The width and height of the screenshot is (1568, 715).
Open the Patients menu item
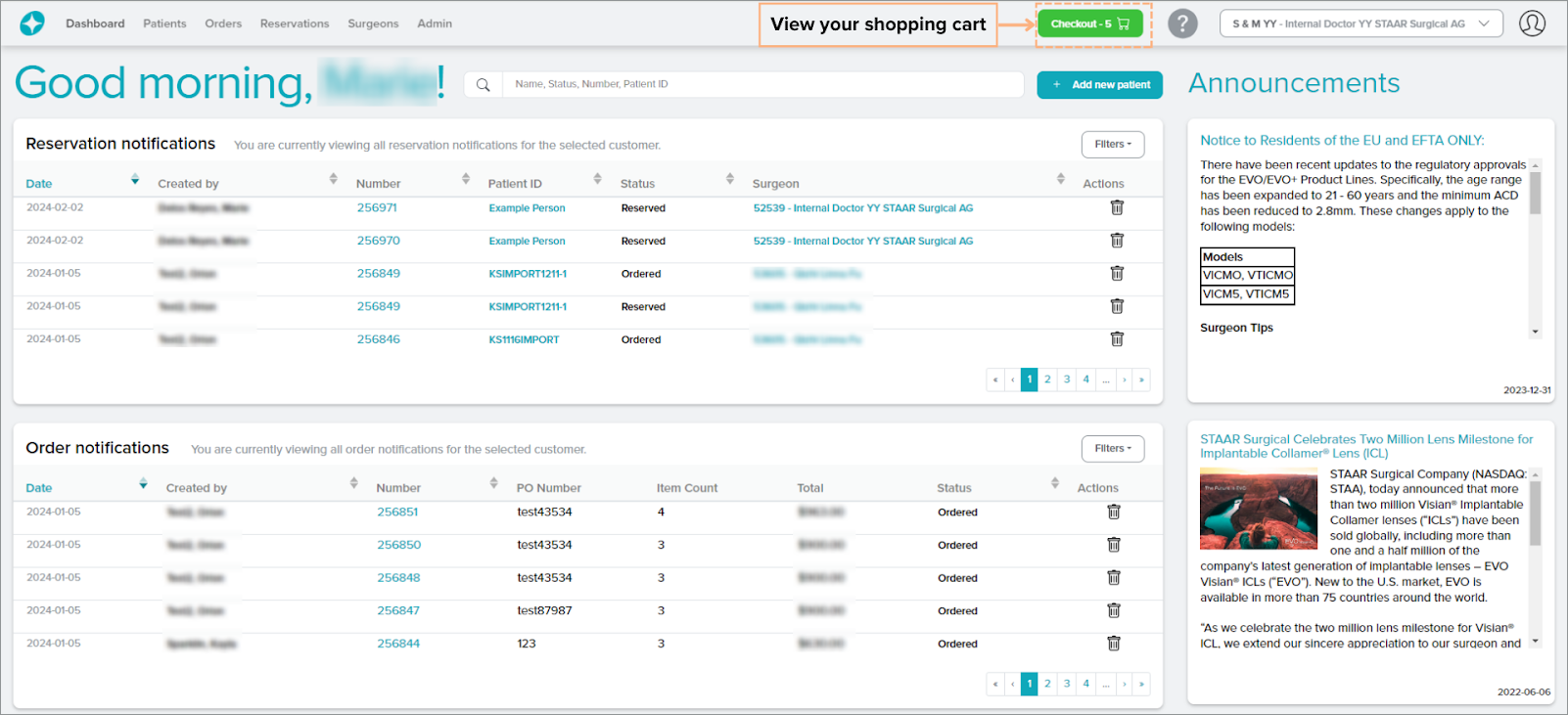164,23
